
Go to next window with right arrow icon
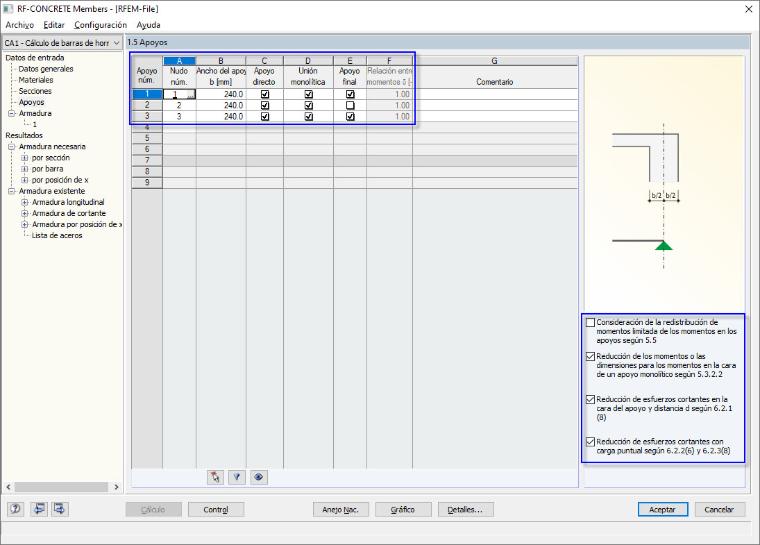(x=60, y=509)
